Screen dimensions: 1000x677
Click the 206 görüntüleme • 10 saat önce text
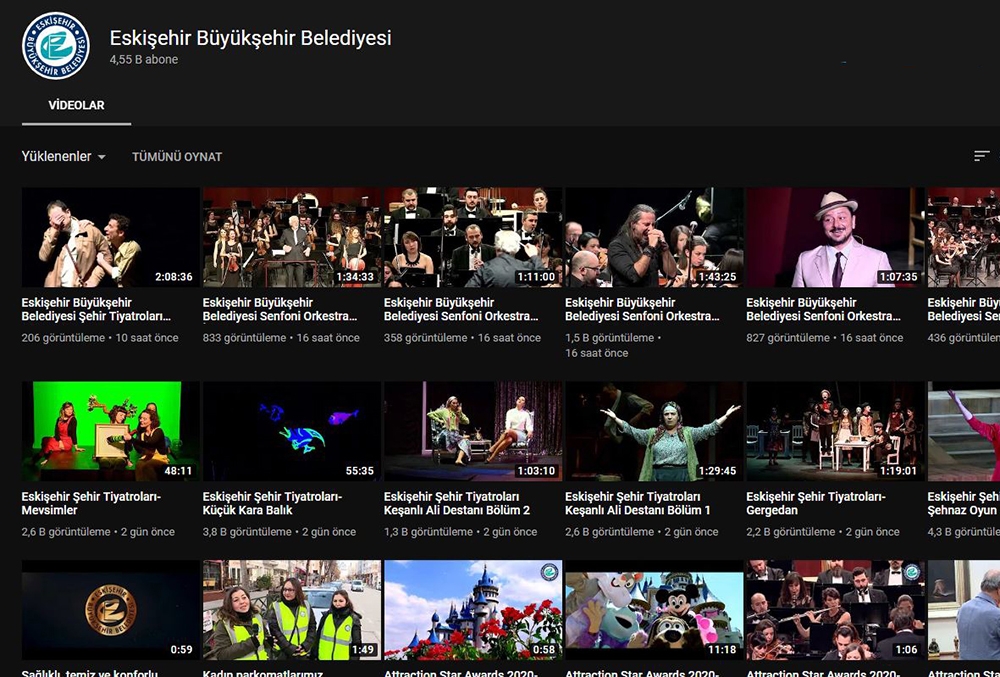click(100, 338)
